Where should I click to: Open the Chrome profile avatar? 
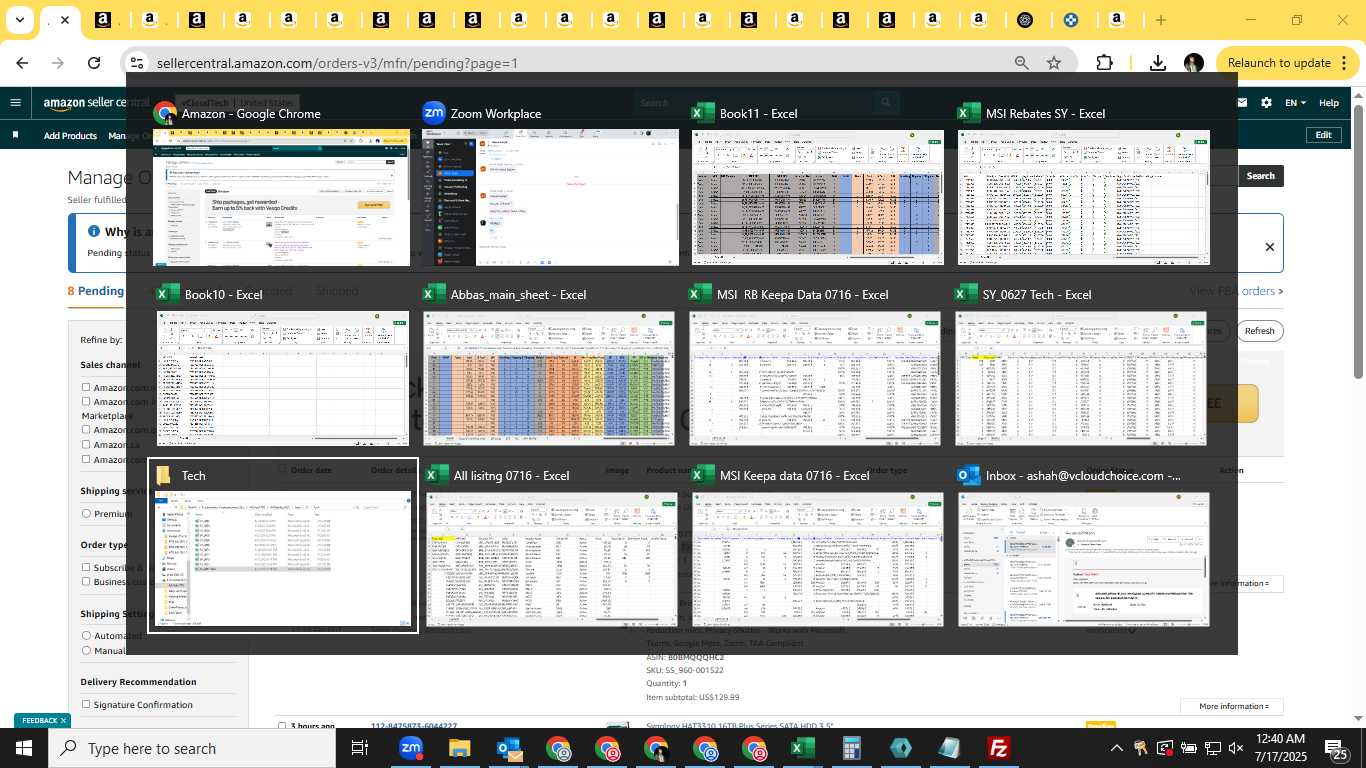click(1193, 63)
